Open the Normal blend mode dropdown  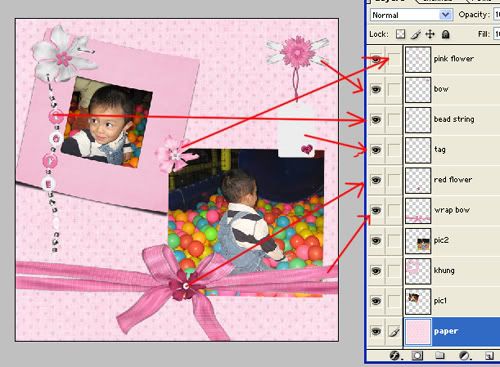411,15
